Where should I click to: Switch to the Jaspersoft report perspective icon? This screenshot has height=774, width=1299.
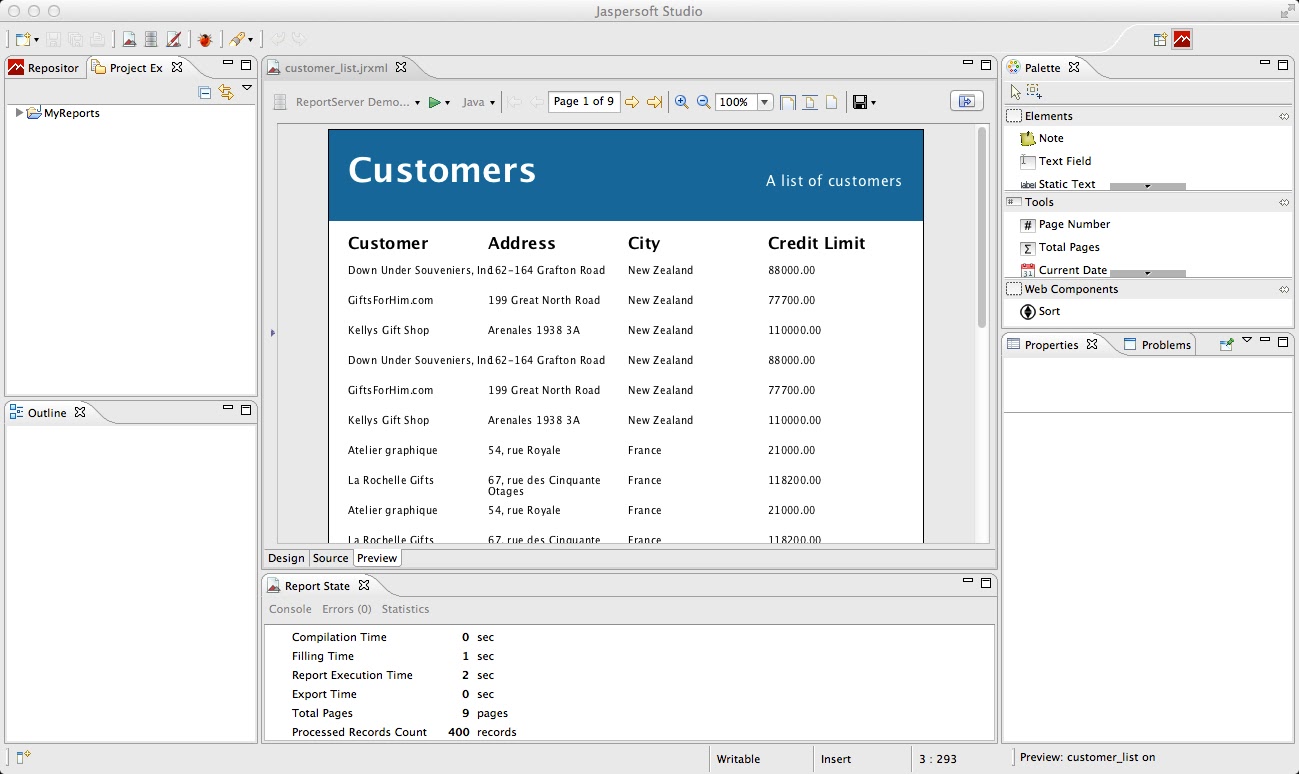point(1183,40)
